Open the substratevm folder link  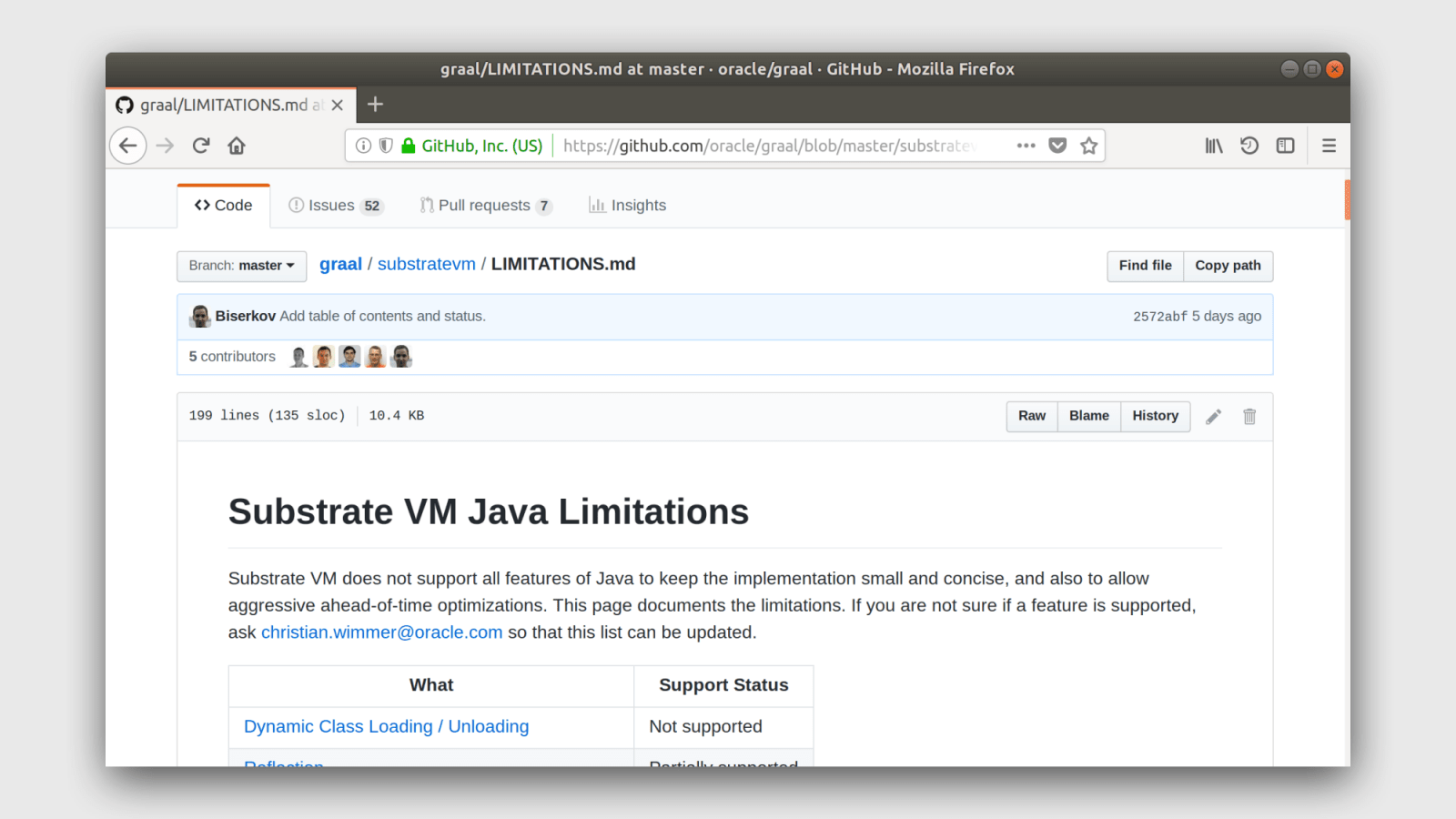(x=427, y=264)
